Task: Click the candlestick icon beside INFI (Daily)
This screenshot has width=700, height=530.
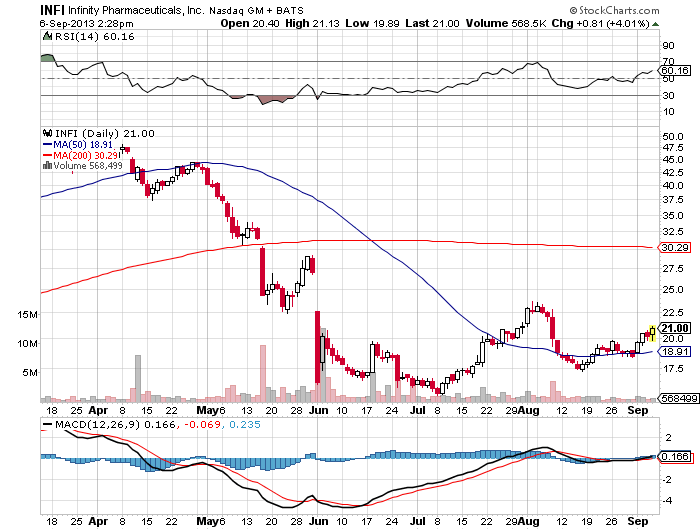Action: pyautogui.click(x=47, y=133)
